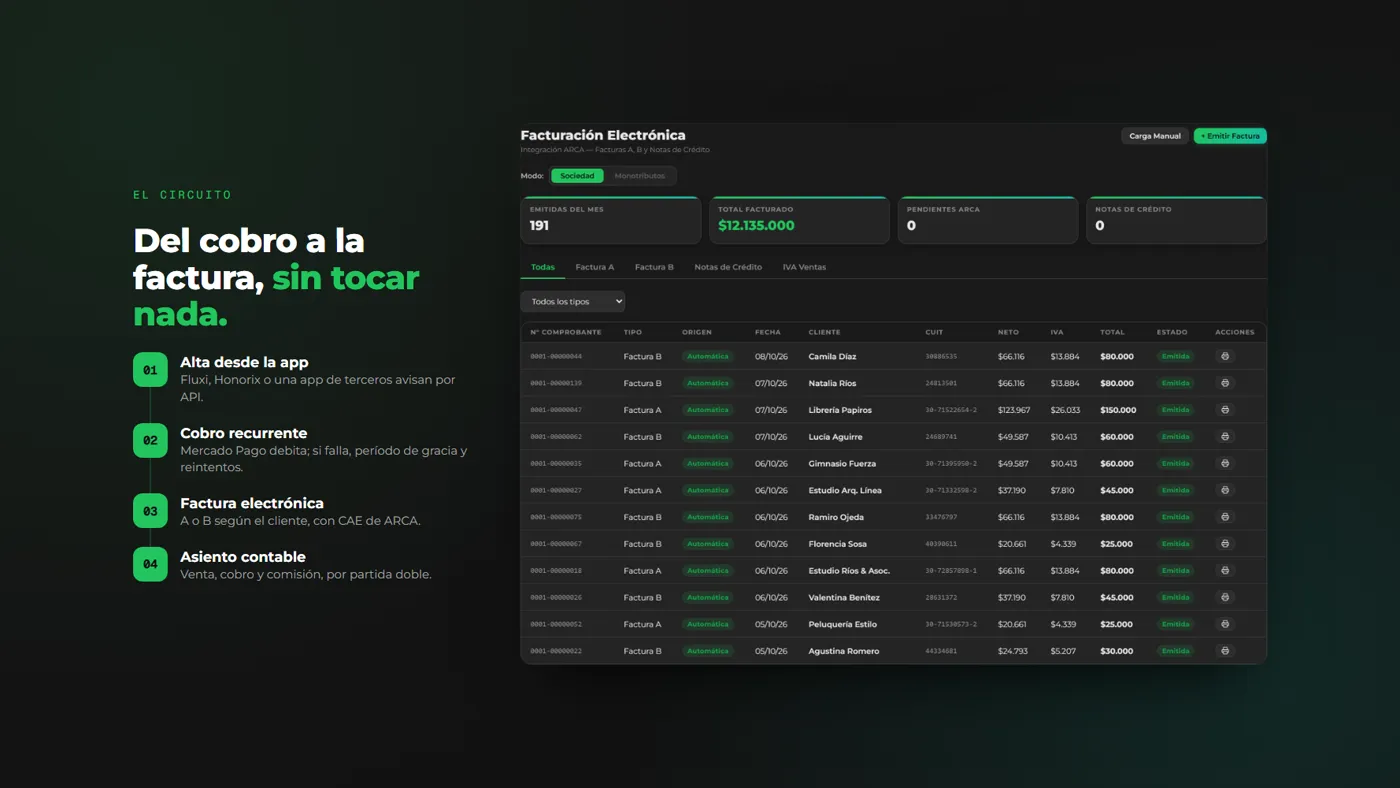Print Lucía Aguirre's invoice

tap(1225, 437)
